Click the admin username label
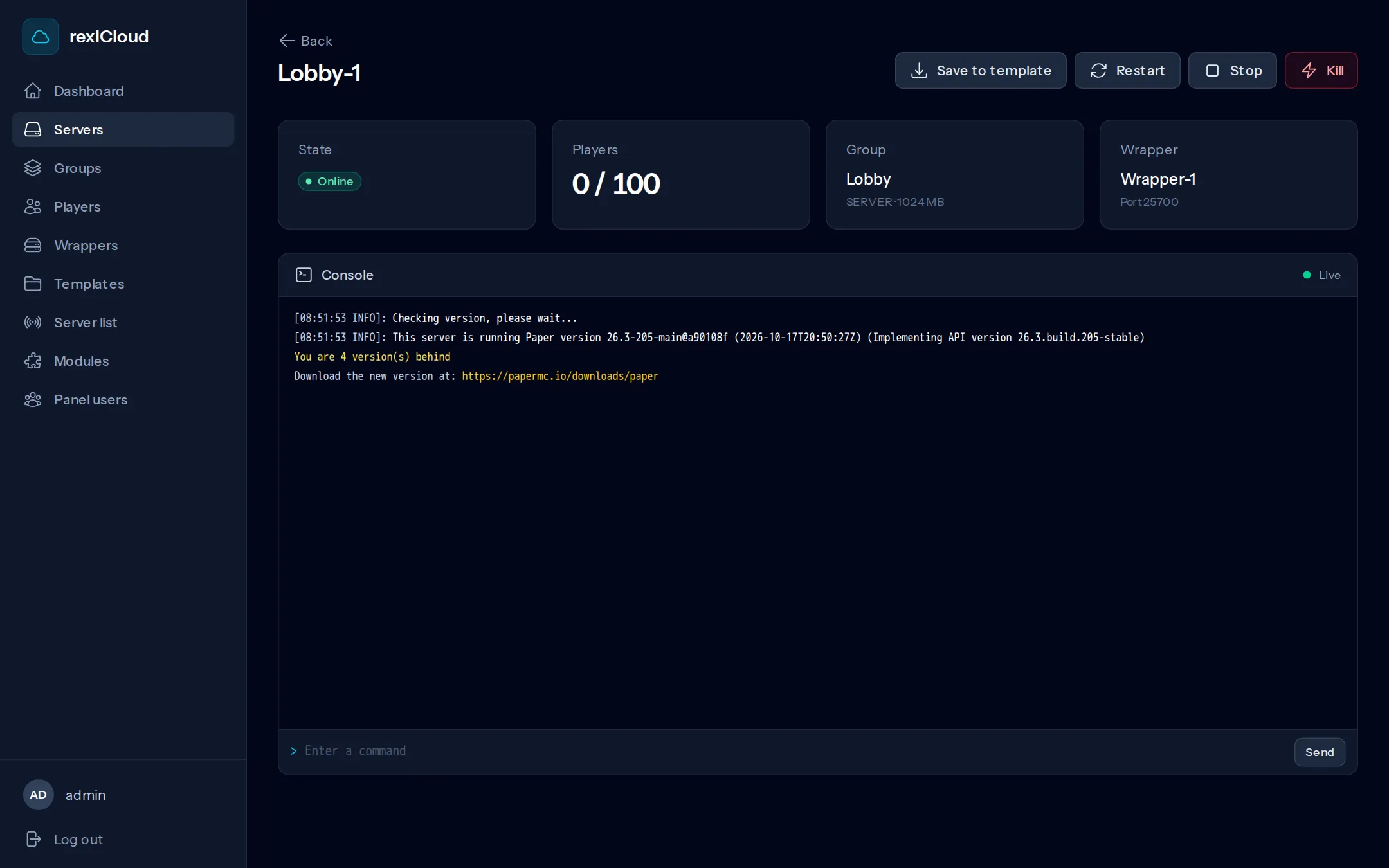1389x868 pixels. [86, 795]
